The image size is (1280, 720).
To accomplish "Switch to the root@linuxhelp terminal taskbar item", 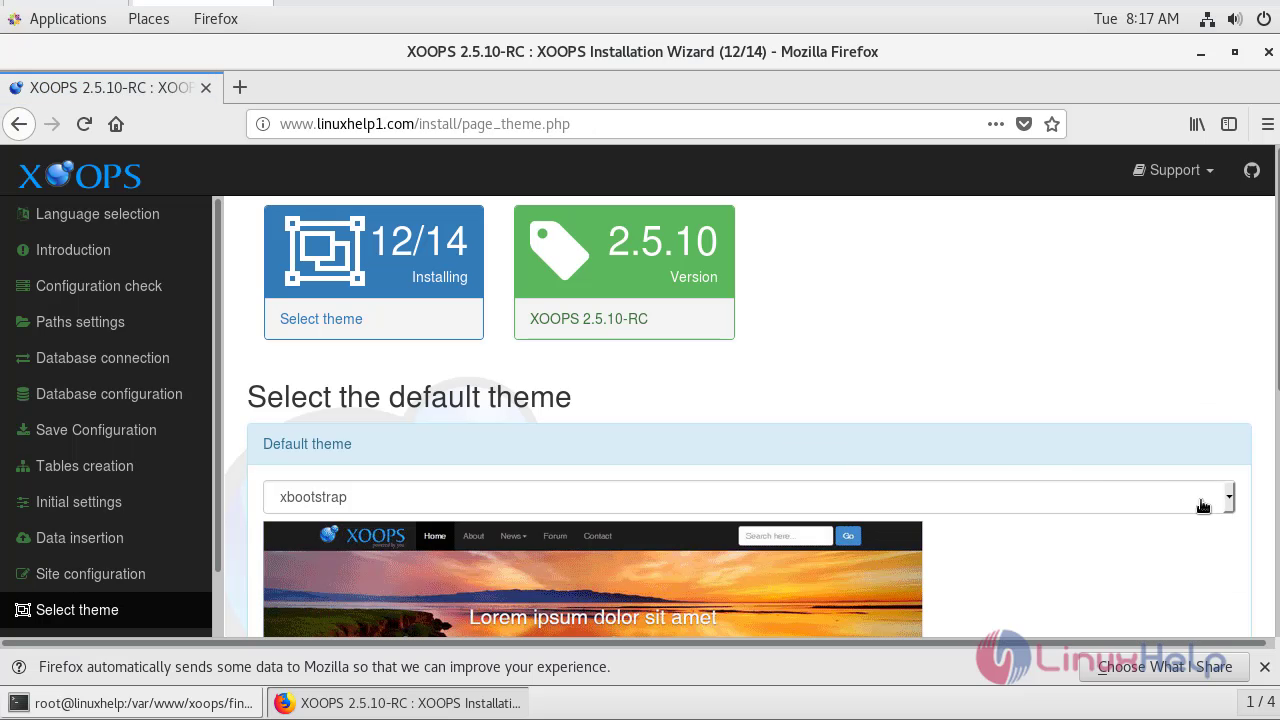I will click(132, 703).
